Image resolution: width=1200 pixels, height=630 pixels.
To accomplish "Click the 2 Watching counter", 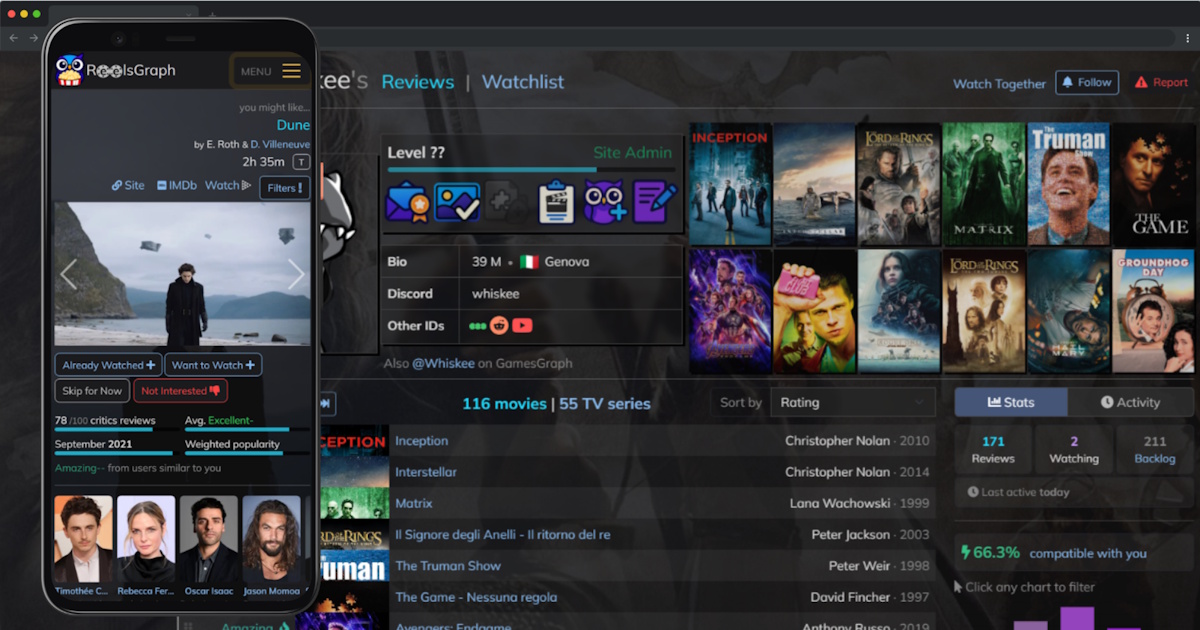I will (1074, 450).
